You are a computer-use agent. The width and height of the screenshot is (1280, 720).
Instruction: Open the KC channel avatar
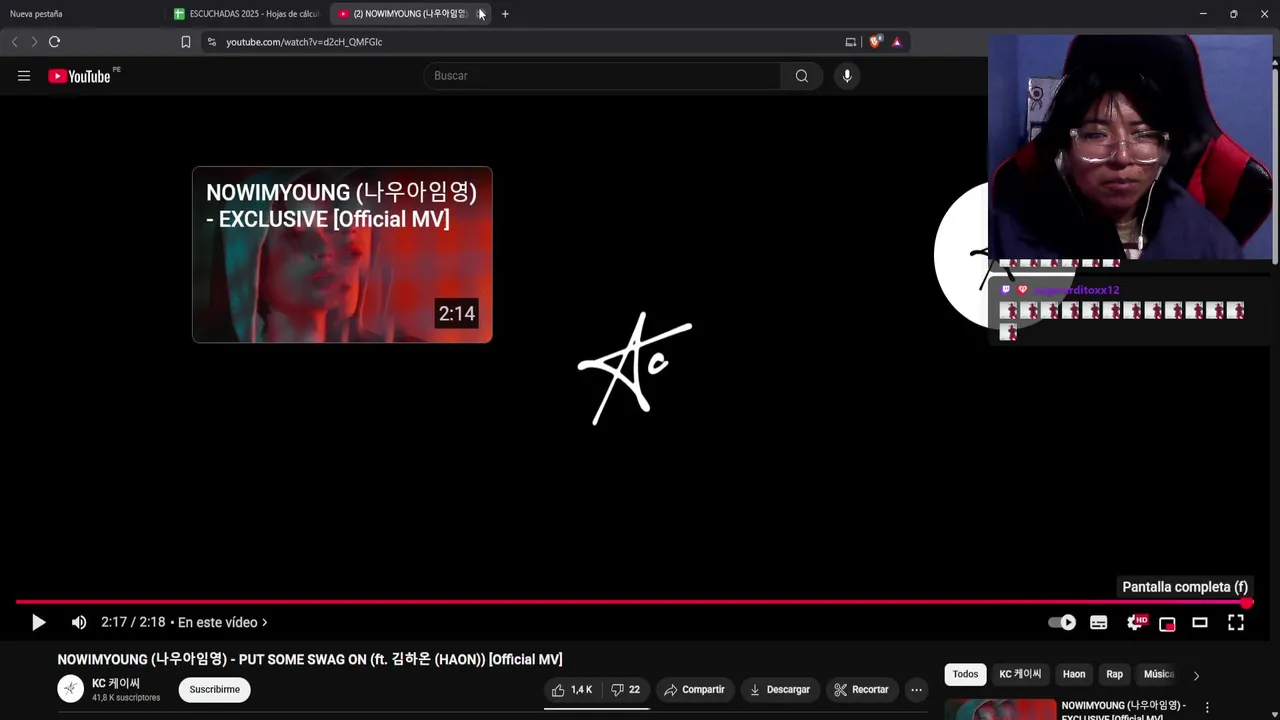70,689
